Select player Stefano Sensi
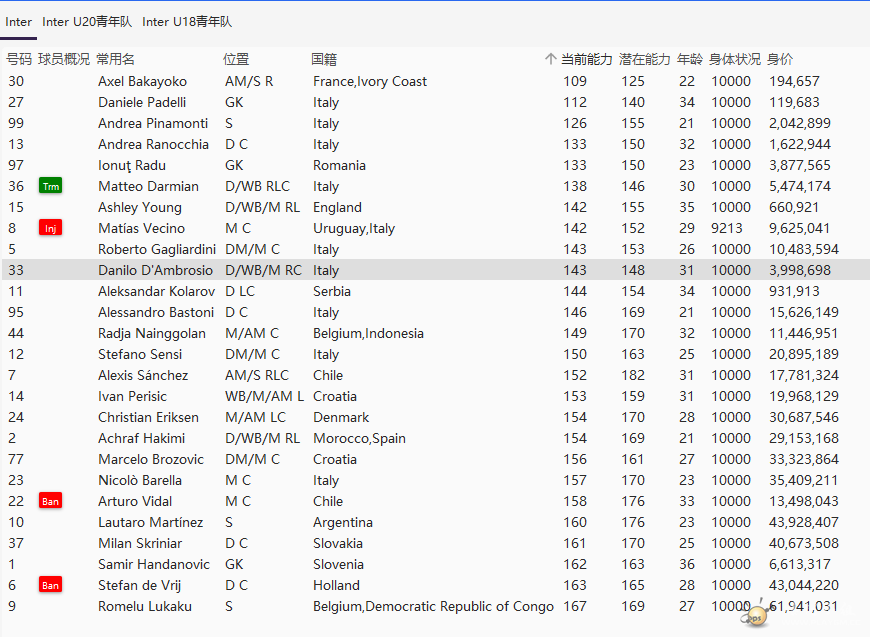Image resolution: width=870 pixels, height=637 pixels. click(140, 354)
